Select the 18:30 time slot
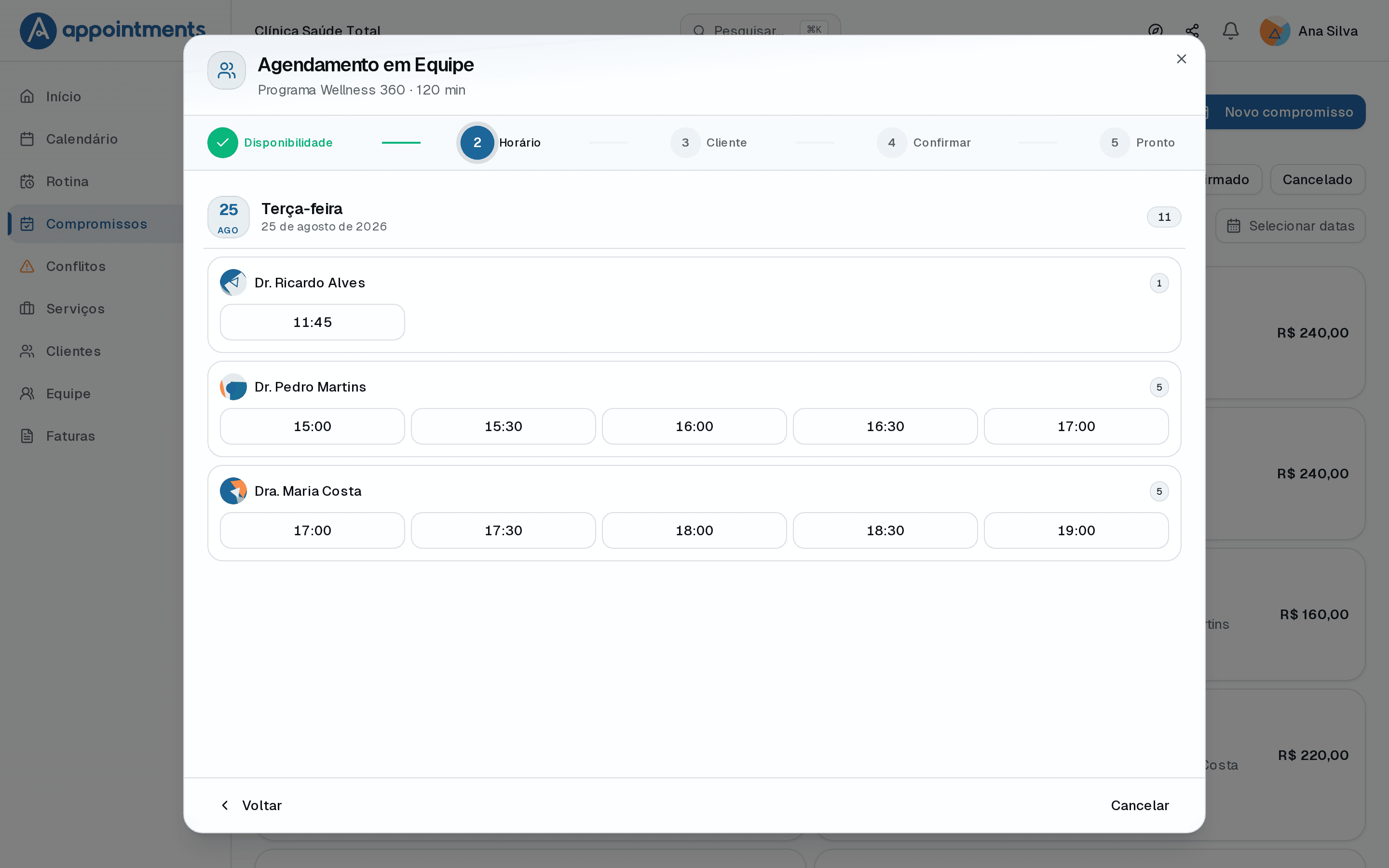Screen dimensions: 1389x868 pos(885,530)
